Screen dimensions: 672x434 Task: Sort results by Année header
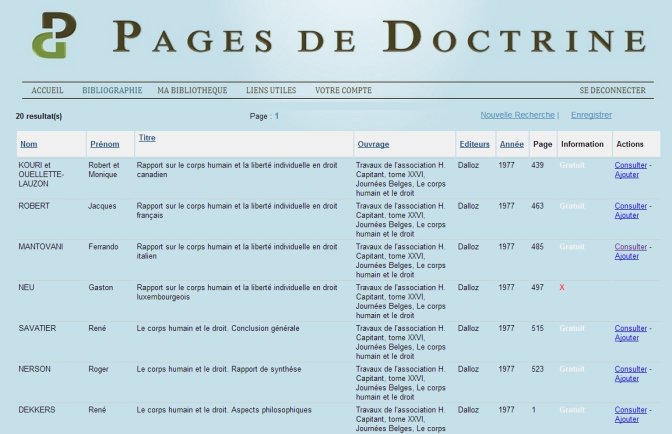512,144
